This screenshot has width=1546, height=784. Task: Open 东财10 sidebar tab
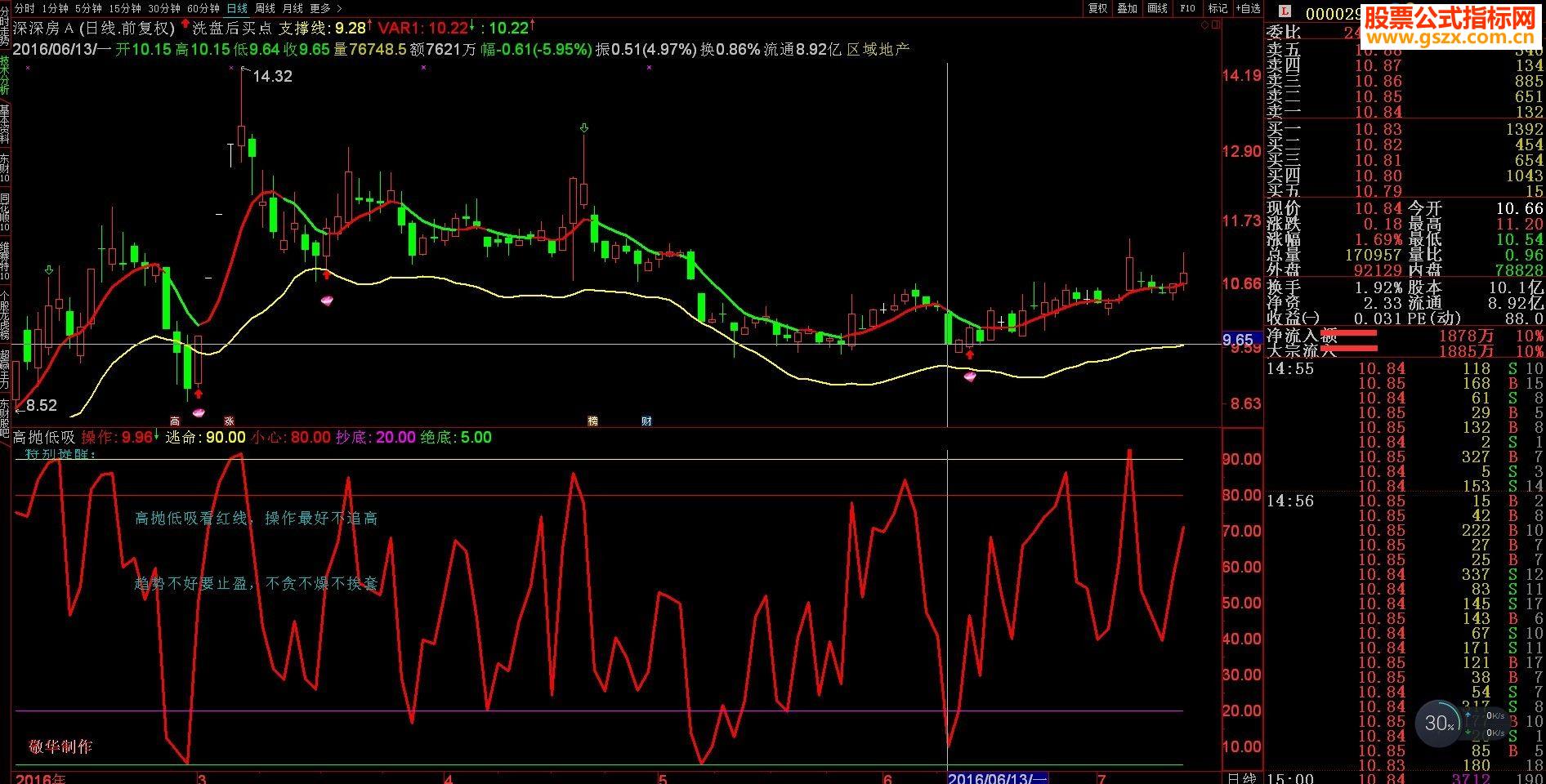pyautogui.click(x=5, y=167)
